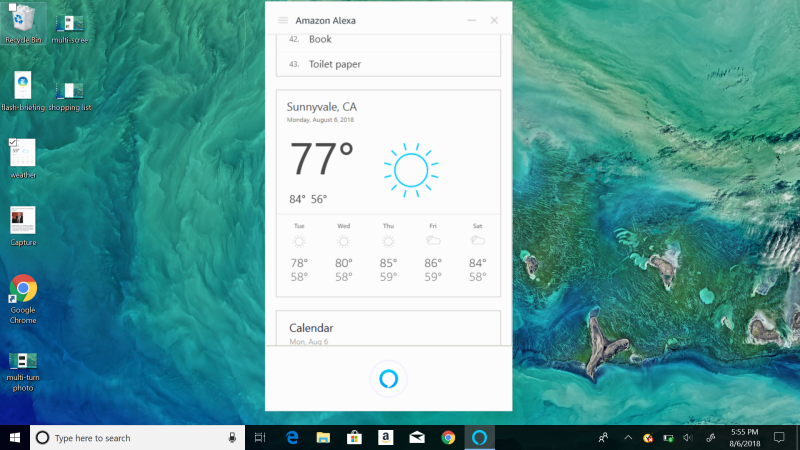This screenshot has height=450, width=800.
Task: Open the Recycle Bin desktop icon
Action: 23,23
